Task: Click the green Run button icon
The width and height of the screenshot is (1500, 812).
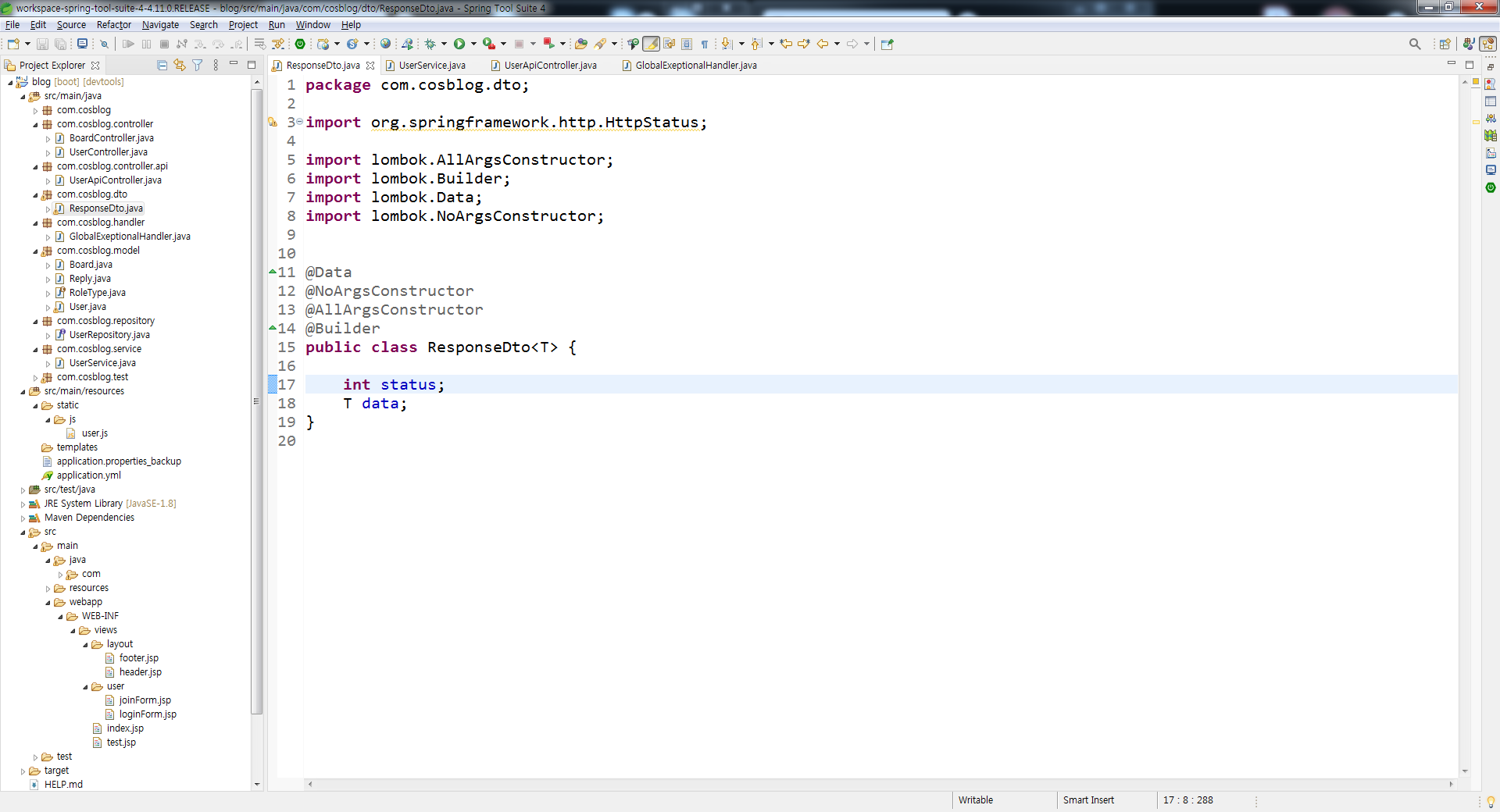Action: point(459,44)
